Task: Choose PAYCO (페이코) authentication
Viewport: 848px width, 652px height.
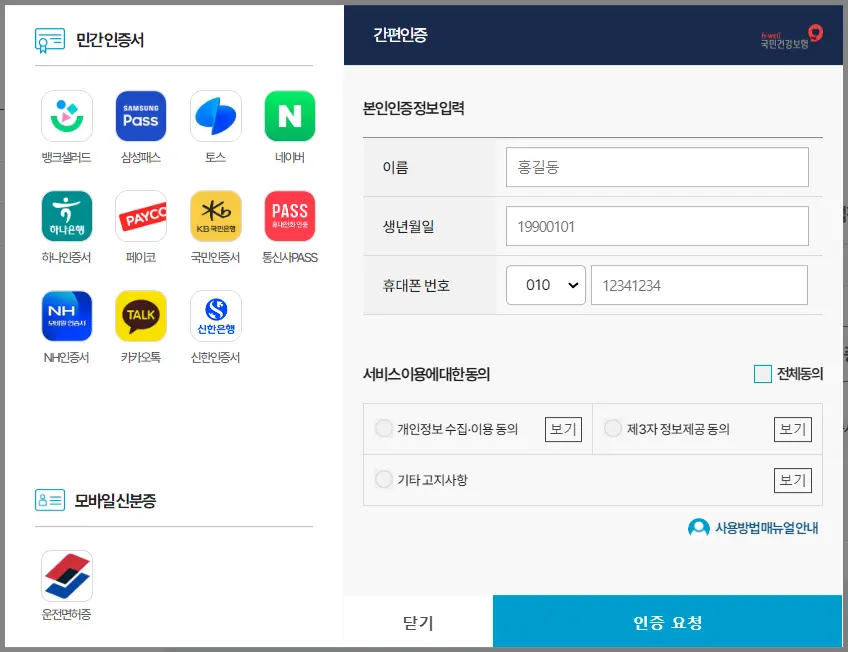Action: tap(141, 216)
